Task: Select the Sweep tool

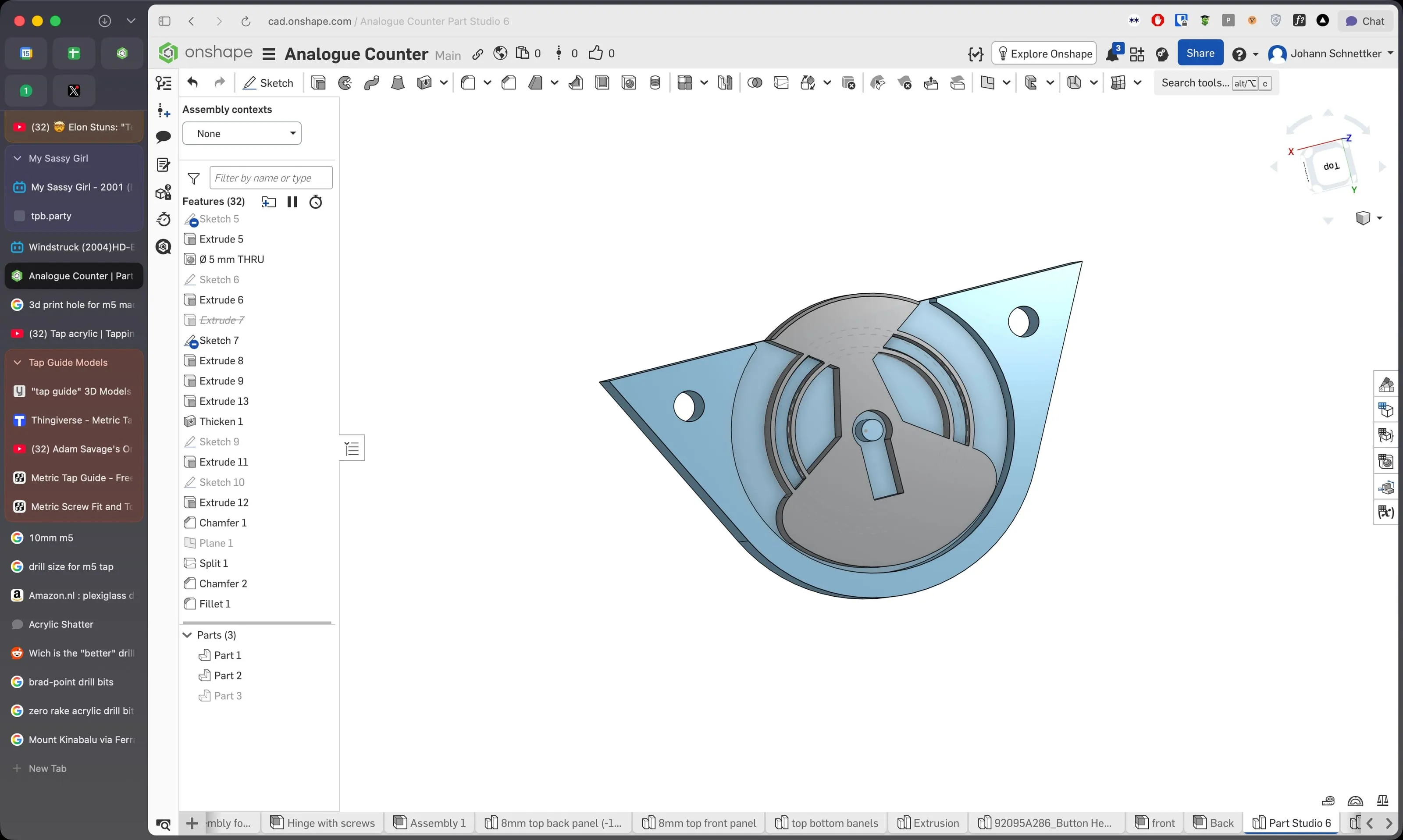Action: (x=372, y=83)
